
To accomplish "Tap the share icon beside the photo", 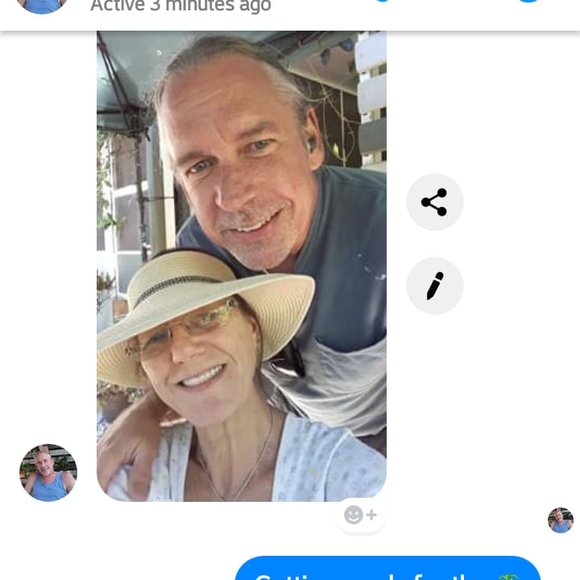I will pos(435,202).
